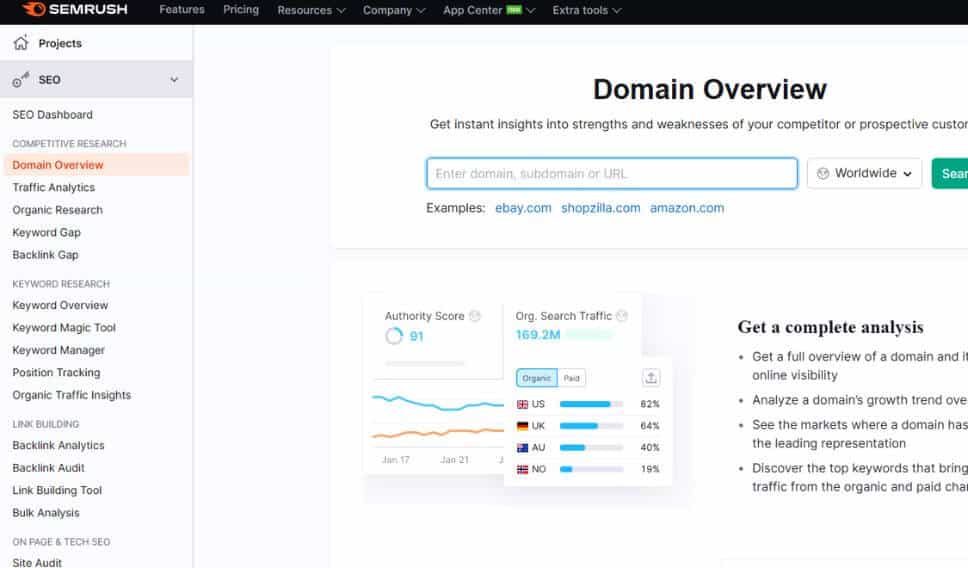The height and width of the screenshot is (568, 968).
Task: Click the Authority Score value 91
Action: pos(417,336)
